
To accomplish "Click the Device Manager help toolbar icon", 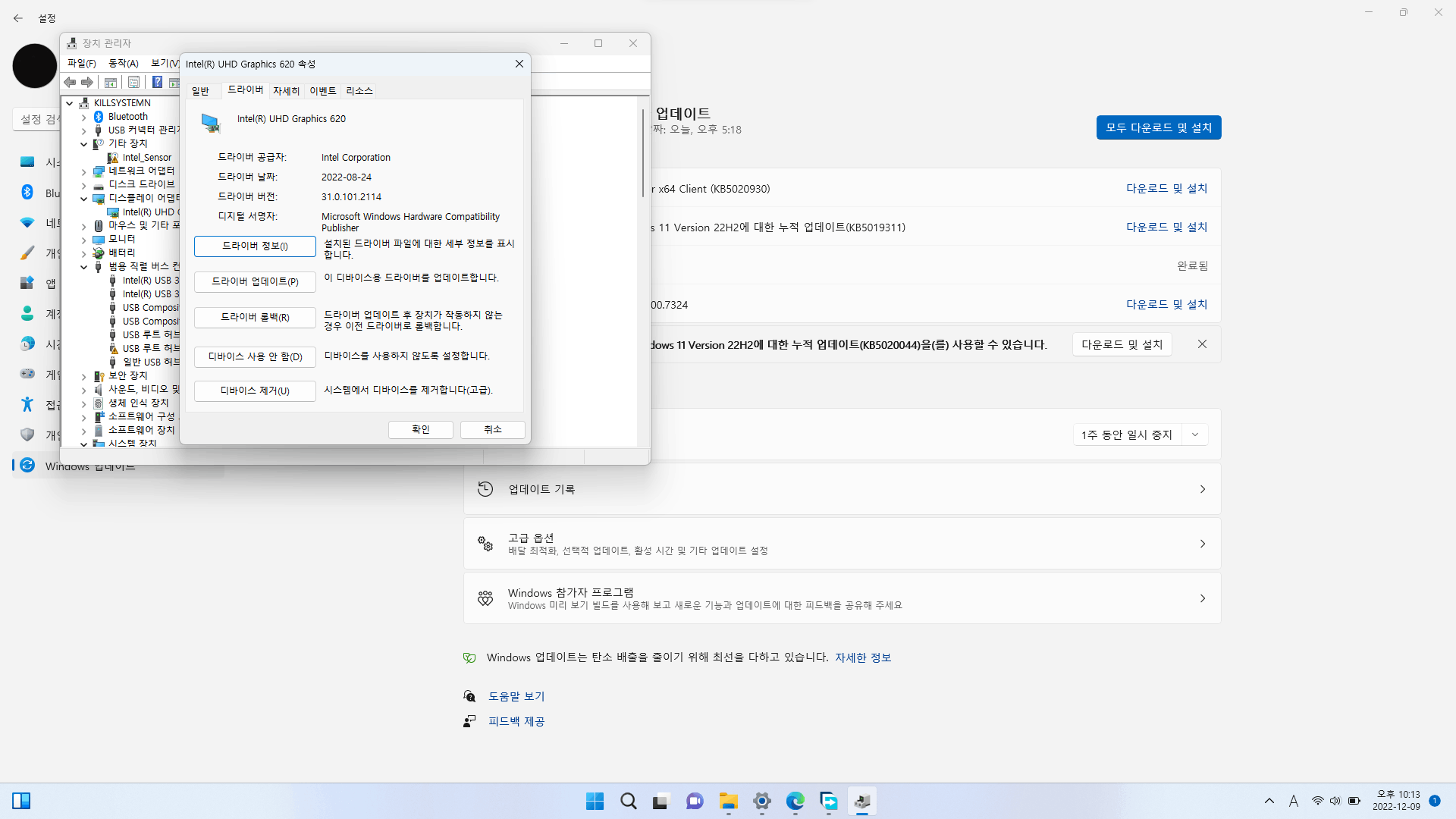I will click(157, 82).
